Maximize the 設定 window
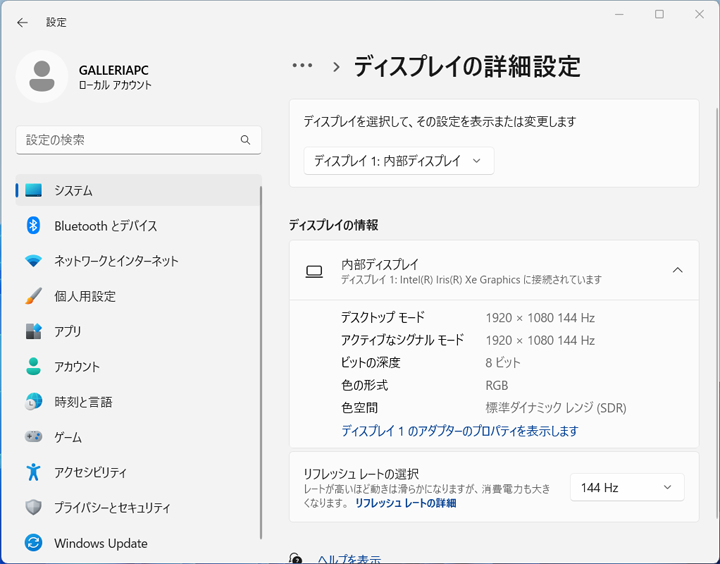 [x=659, y=15]
